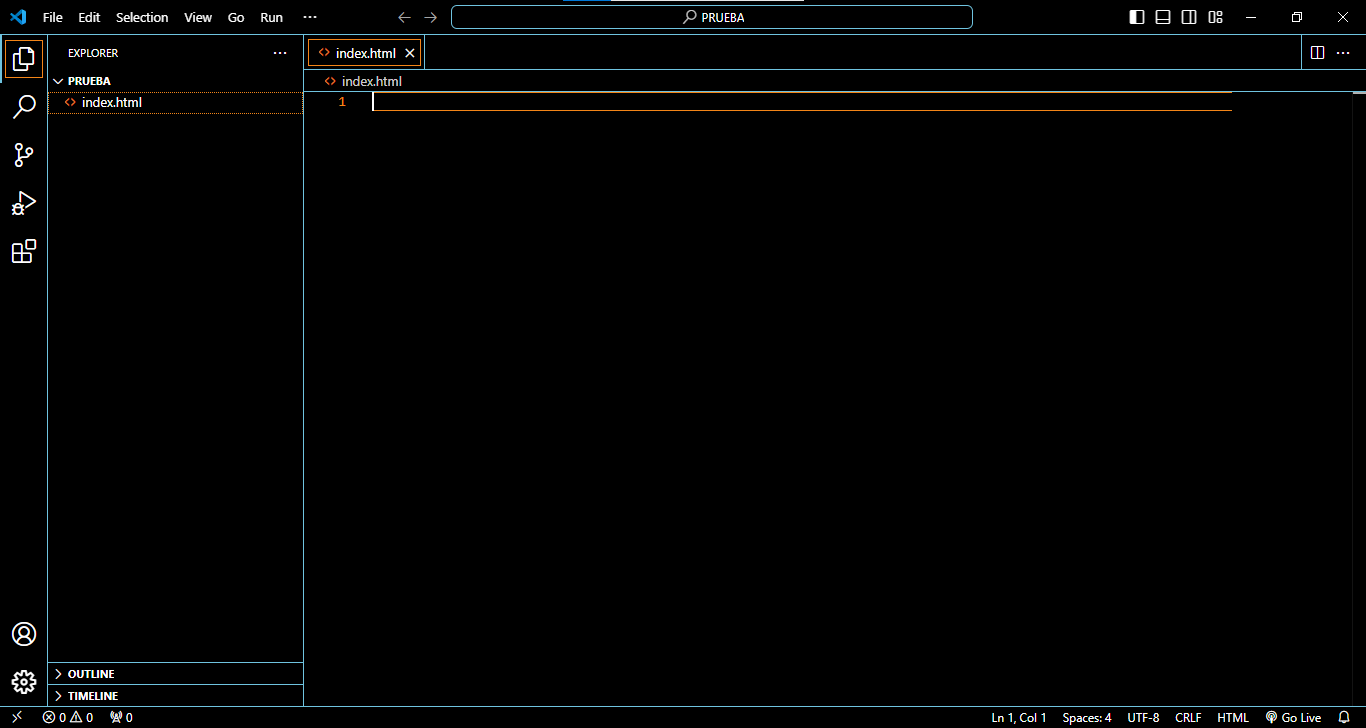Open the Accounts menu
This screenshot has height=728, width=1366.
pos(24,634)
